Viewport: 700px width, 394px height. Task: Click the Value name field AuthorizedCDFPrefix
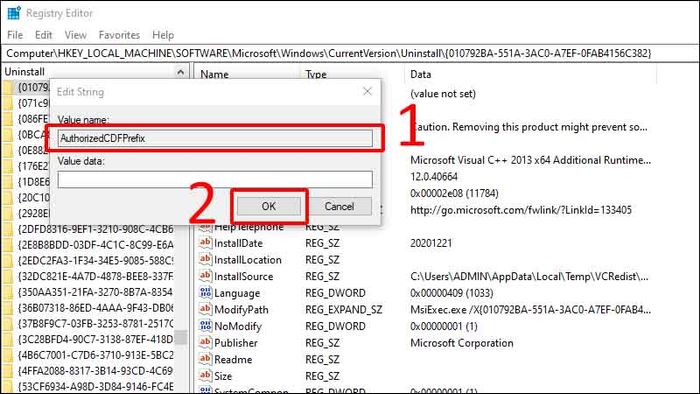pos(215,138)
